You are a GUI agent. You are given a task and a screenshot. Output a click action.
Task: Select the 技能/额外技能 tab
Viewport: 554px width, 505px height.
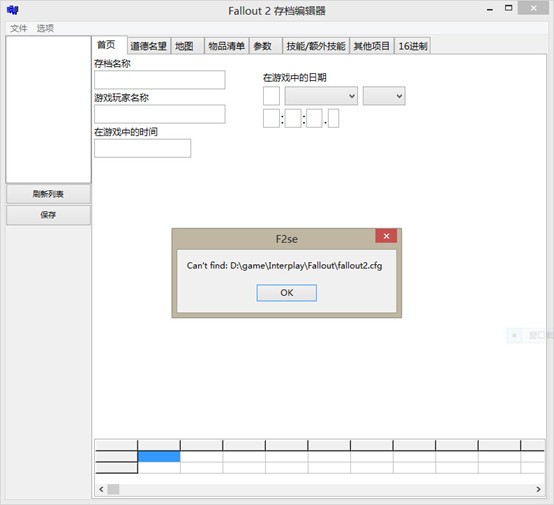(316, 46)
